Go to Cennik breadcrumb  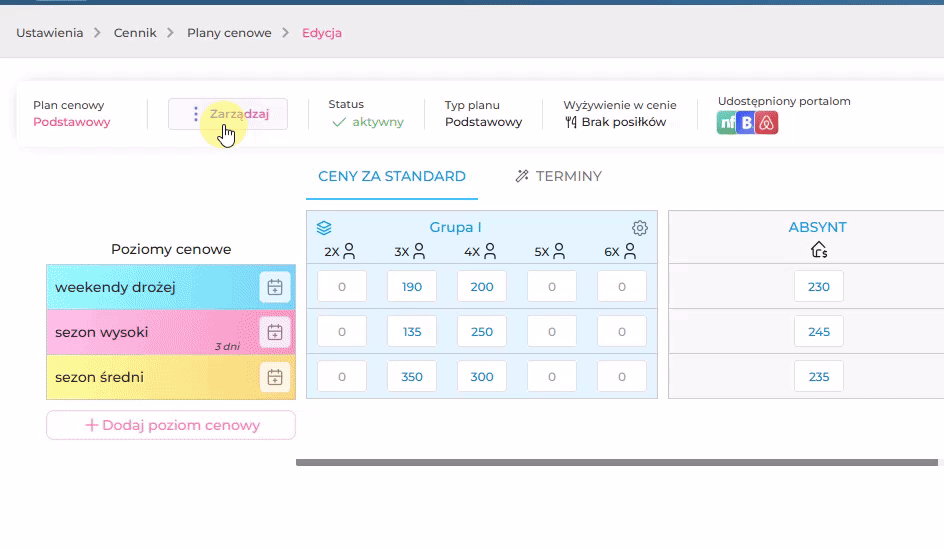point(135,33)
